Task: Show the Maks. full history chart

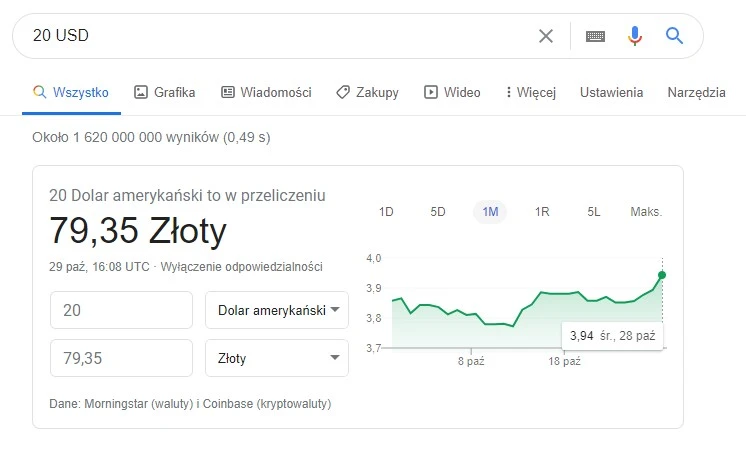Action: tap(646, 212)
